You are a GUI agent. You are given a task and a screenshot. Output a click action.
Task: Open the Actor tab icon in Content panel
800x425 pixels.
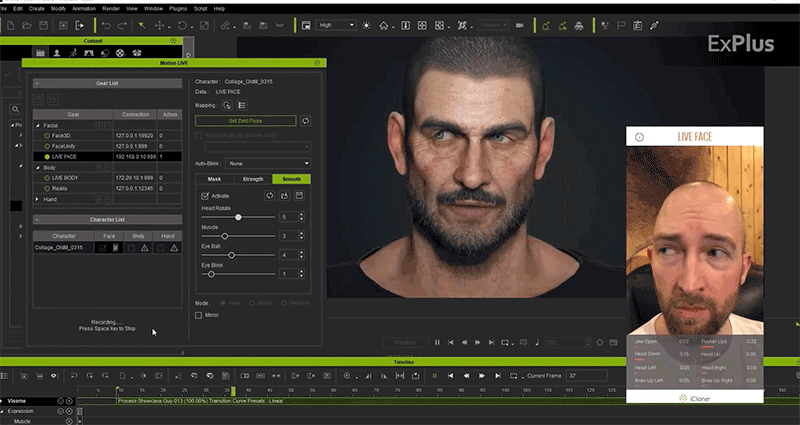(x=57, y=53)
